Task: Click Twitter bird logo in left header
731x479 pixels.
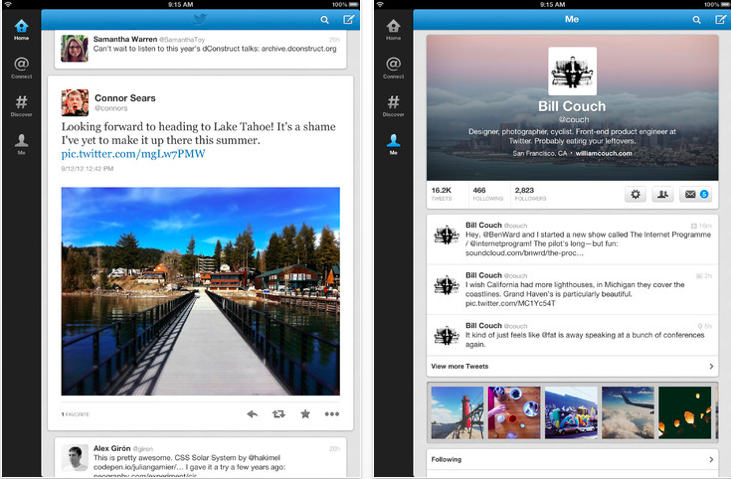Action: click(x=200, y=20)
